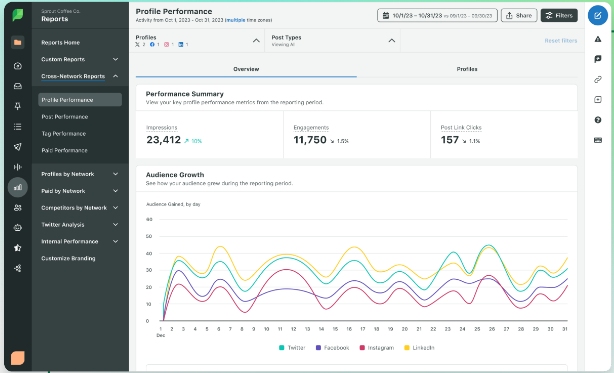Open Post Performance report

[x=65, y=117]
